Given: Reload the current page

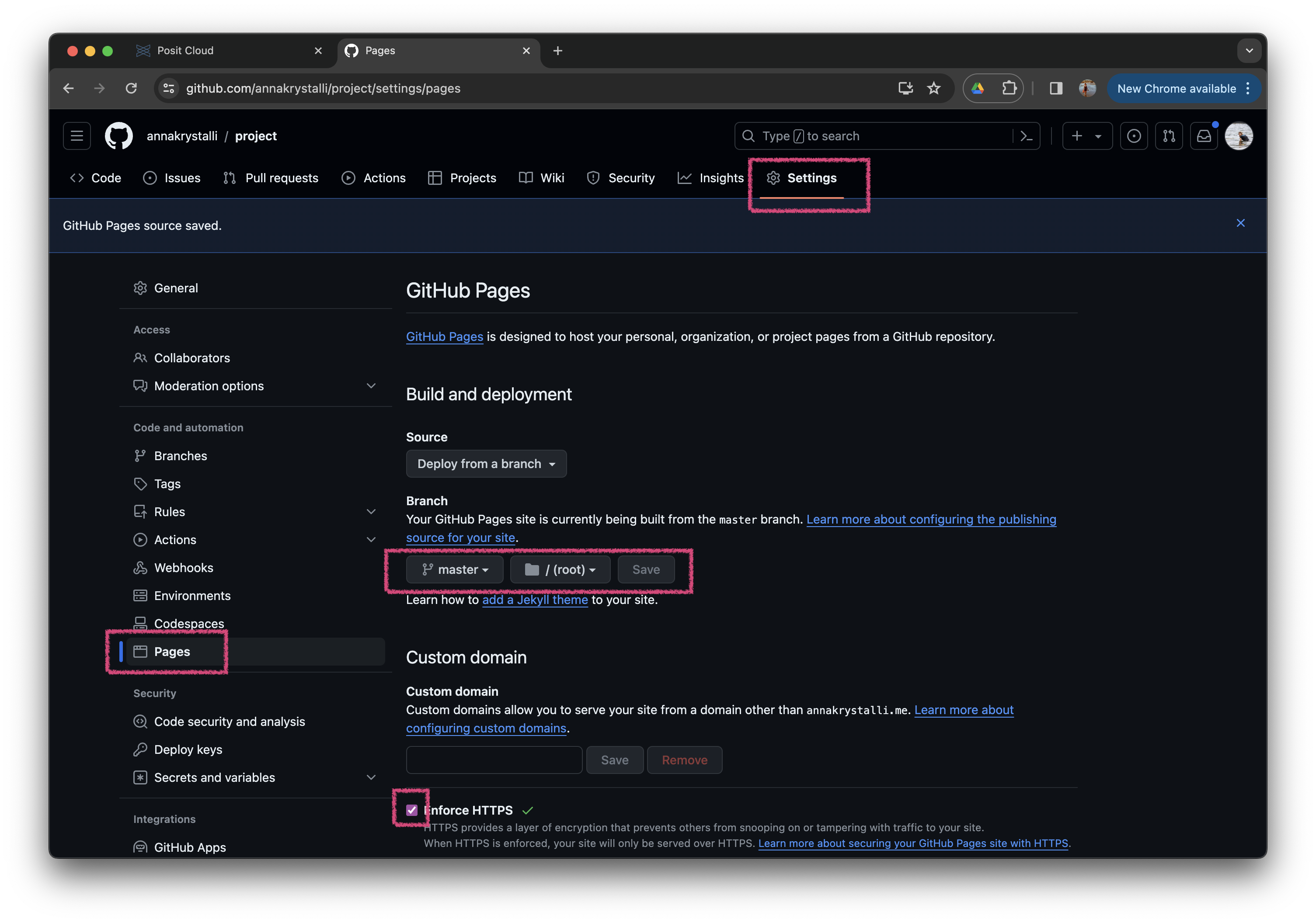Looking at the screenshot, I should pyautogui.click(x=131, y=88).
